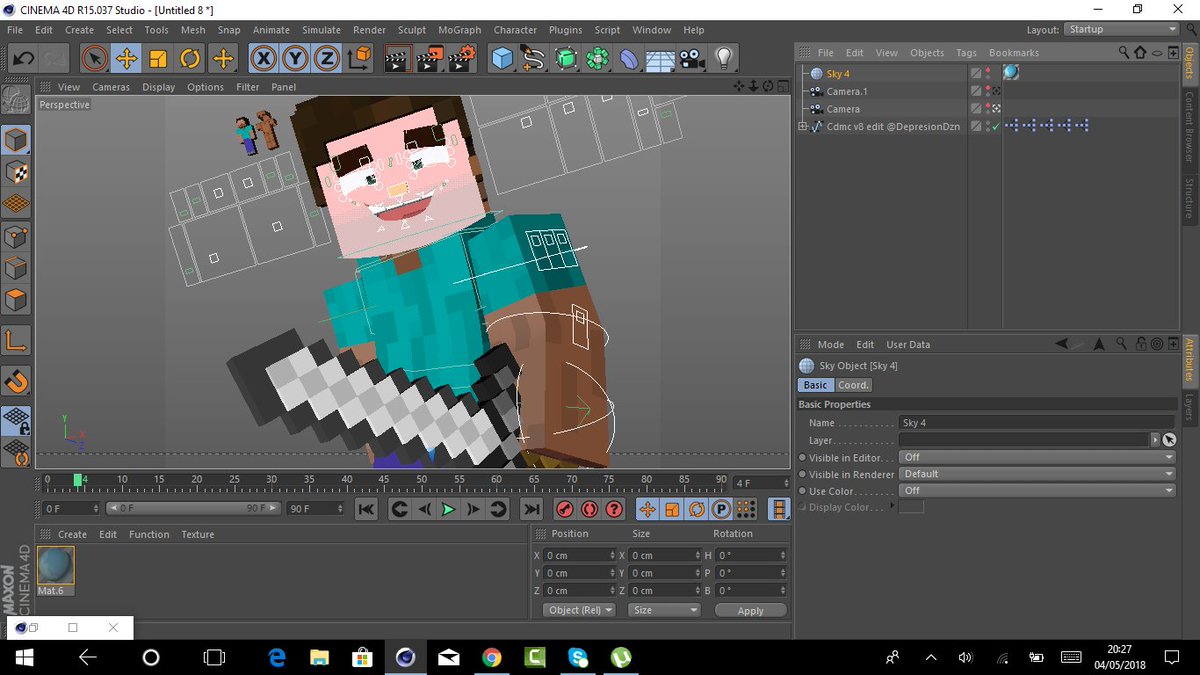Enable Texture mode checkered cube icon
This screenshot has width=1200, height=675.
point(16,172)
